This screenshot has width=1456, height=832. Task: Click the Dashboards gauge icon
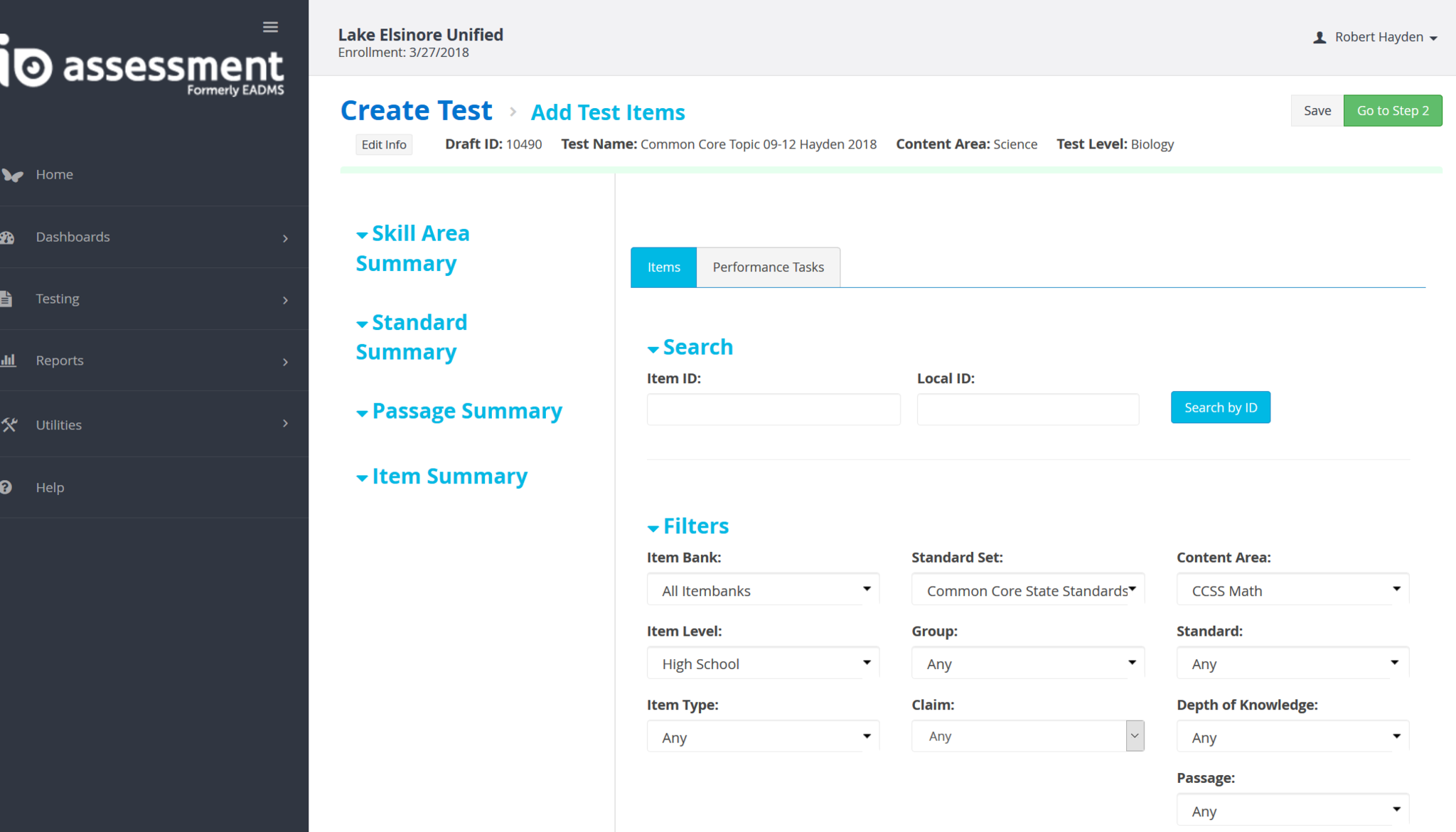(x=8, y=238)
